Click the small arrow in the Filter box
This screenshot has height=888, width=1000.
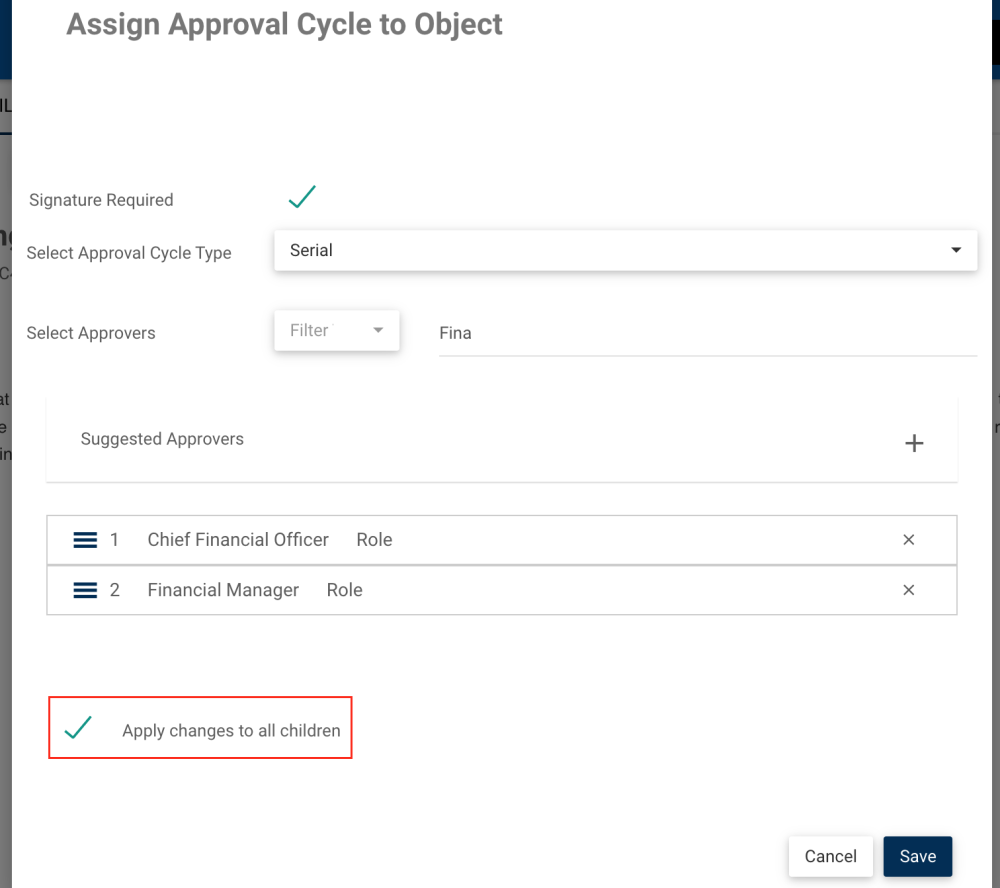[x=378, y=331]
